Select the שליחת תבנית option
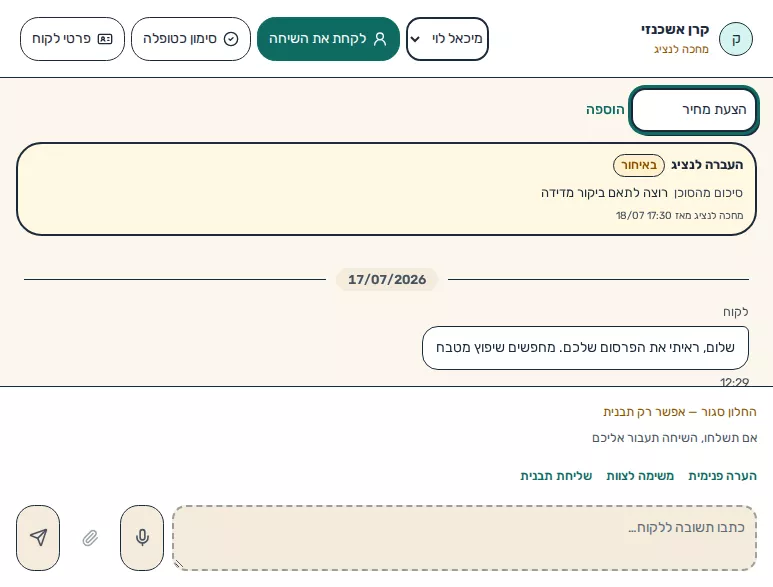 pos(556,476)
